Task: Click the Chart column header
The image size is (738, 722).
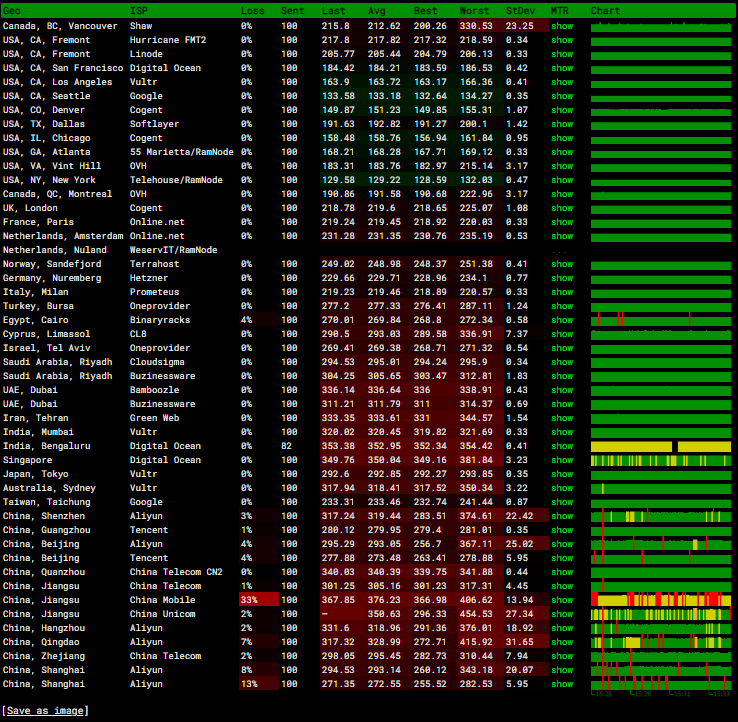Action: (x=605, y=11)
